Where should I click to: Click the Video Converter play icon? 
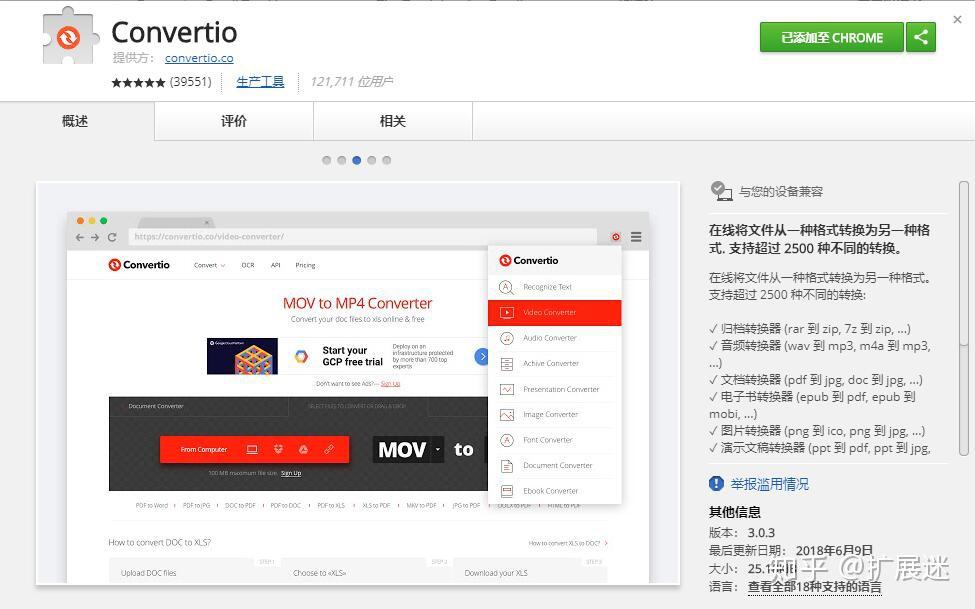(507, 312)
